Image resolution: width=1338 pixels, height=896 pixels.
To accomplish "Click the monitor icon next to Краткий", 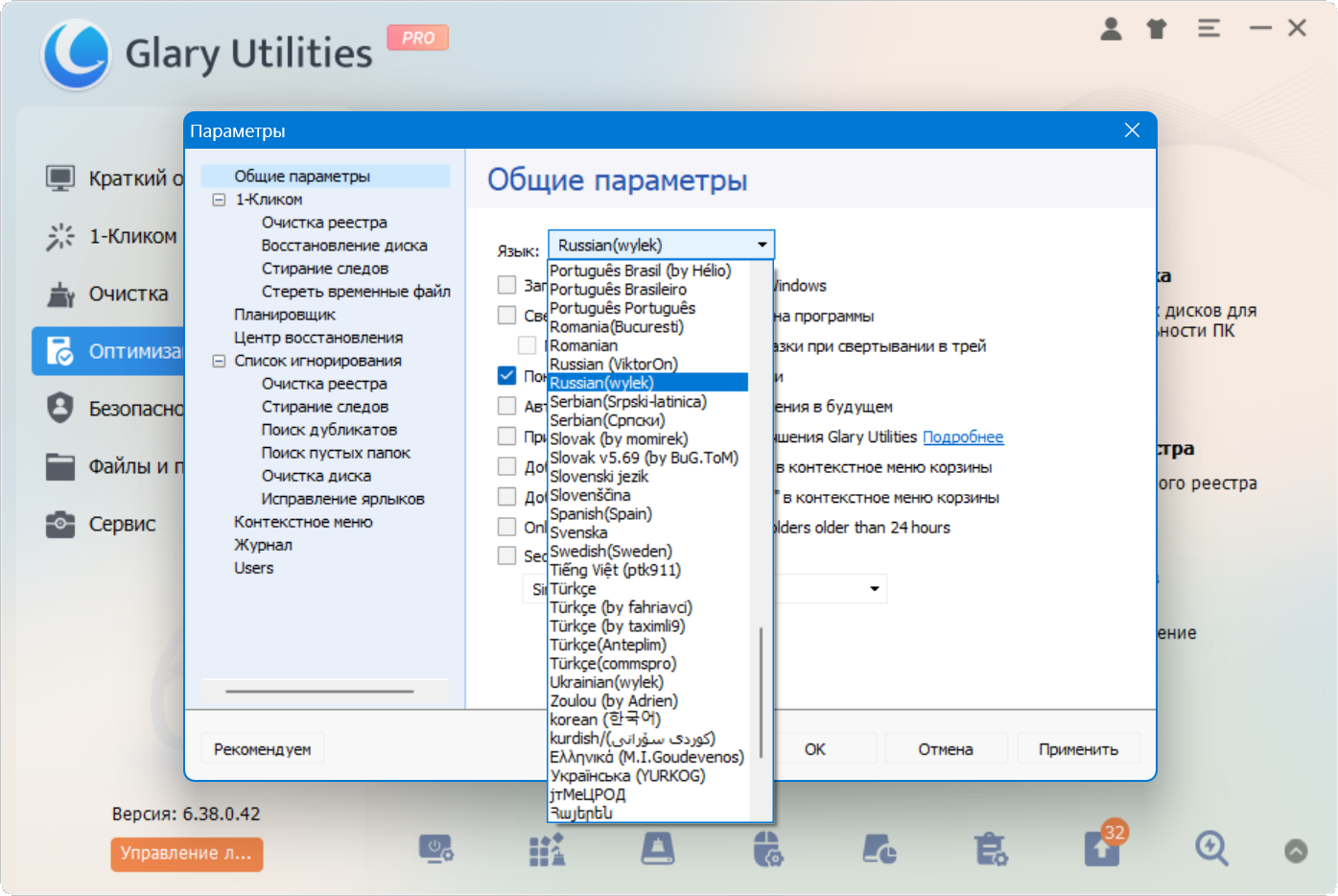I will tap(60, 178).
